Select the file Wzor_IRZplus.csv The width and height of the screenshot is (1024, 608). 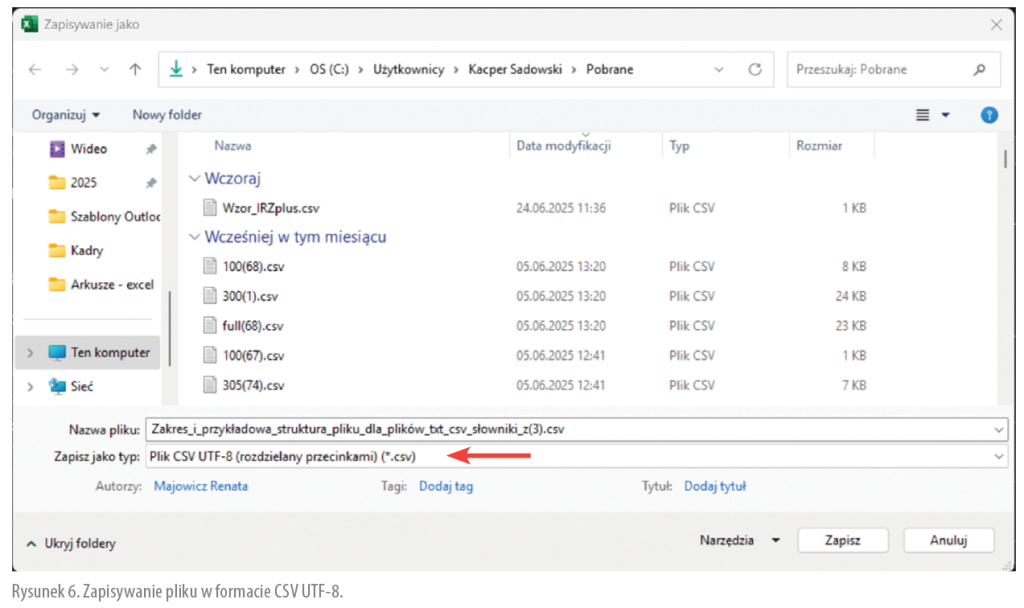pyautogui.click(x=270, y=208)
